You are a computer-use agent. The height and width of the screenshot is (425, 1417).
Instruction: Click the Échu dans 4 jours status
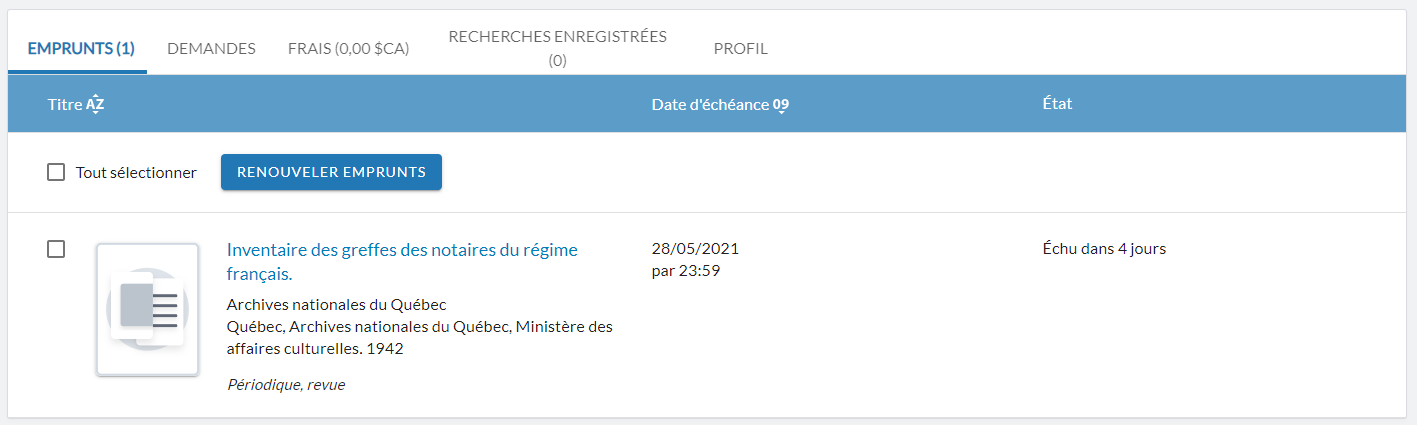point(1104,248)
